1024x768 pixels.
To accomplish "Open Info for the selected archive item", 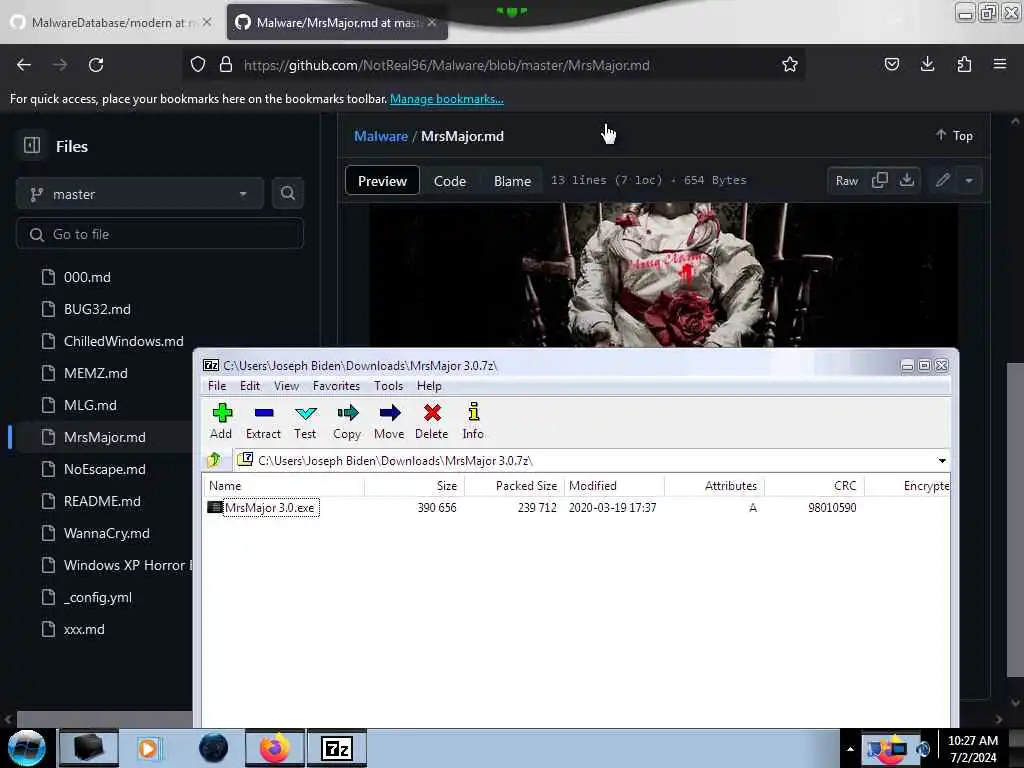I will (x=473, y=421).
